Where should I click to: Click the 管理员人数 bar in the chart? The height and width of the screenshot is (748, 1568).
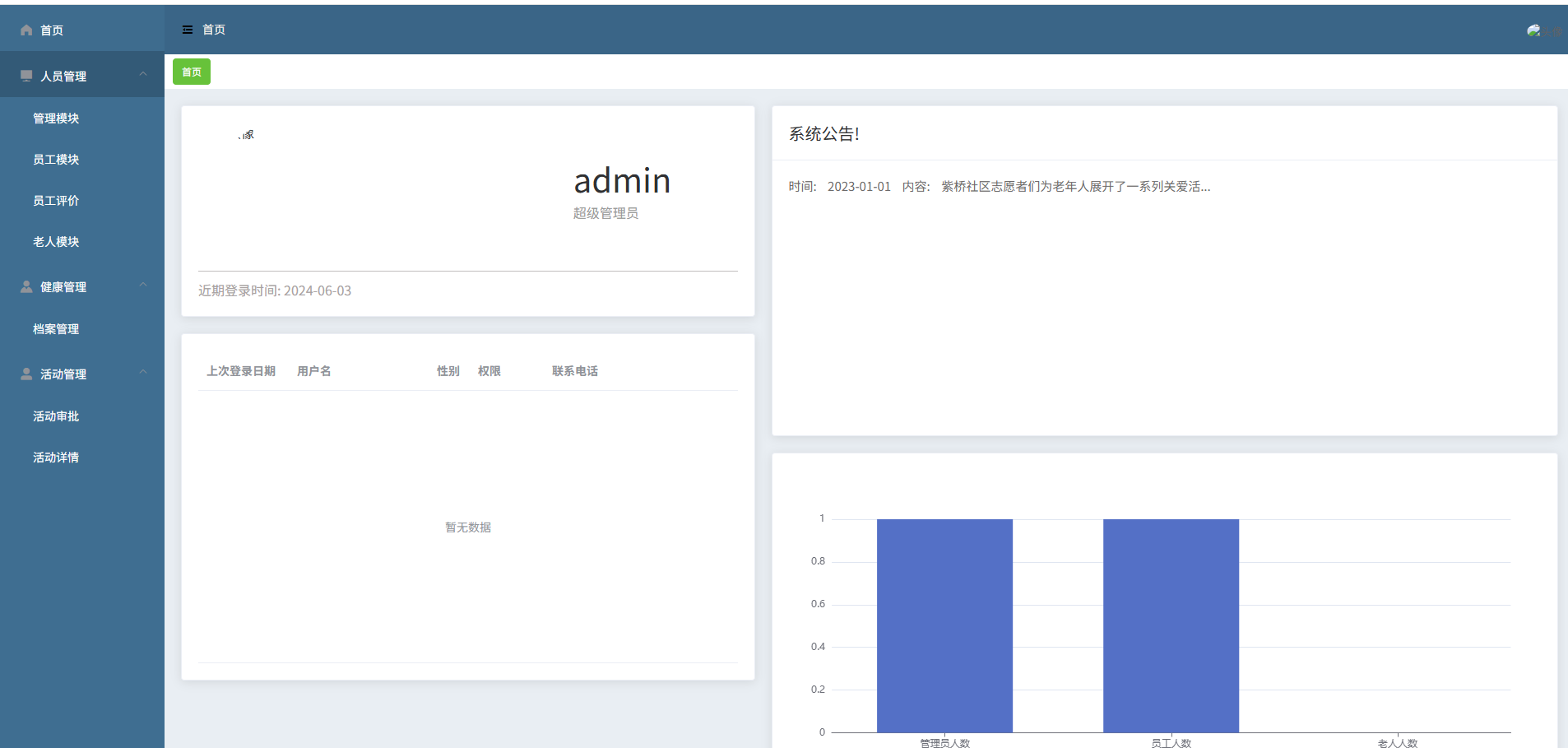[x=944, y=625]
